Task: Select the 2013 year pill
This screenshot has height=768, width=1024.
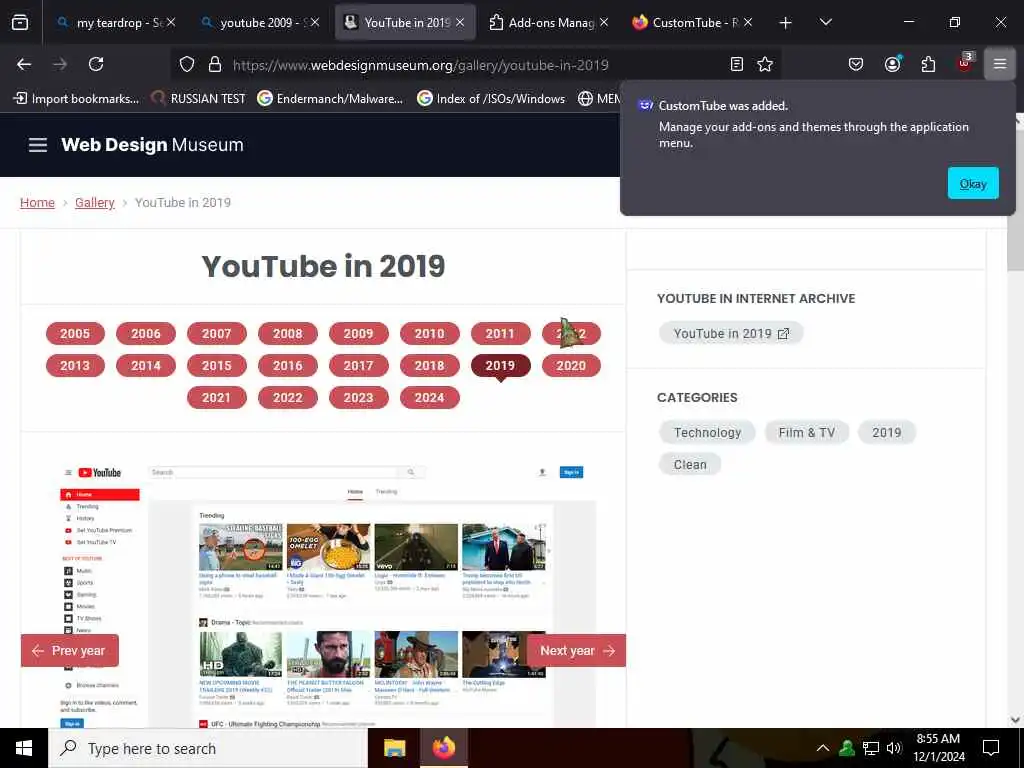Action: (75, 366)
